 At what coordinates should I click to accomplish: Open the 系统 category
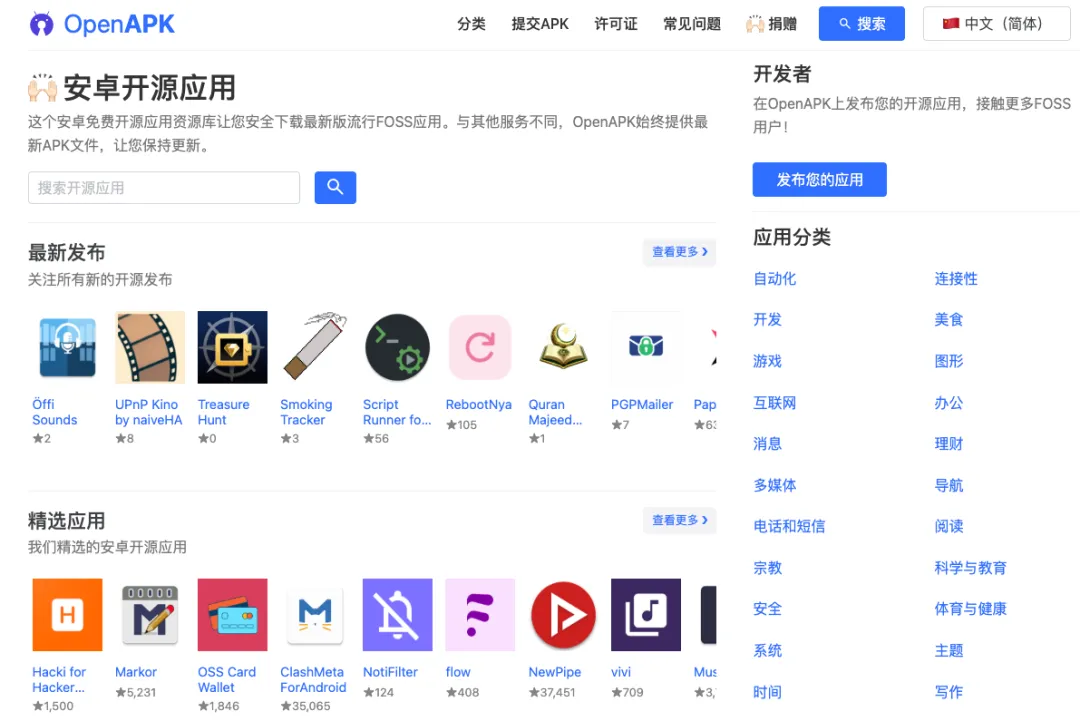767,651
